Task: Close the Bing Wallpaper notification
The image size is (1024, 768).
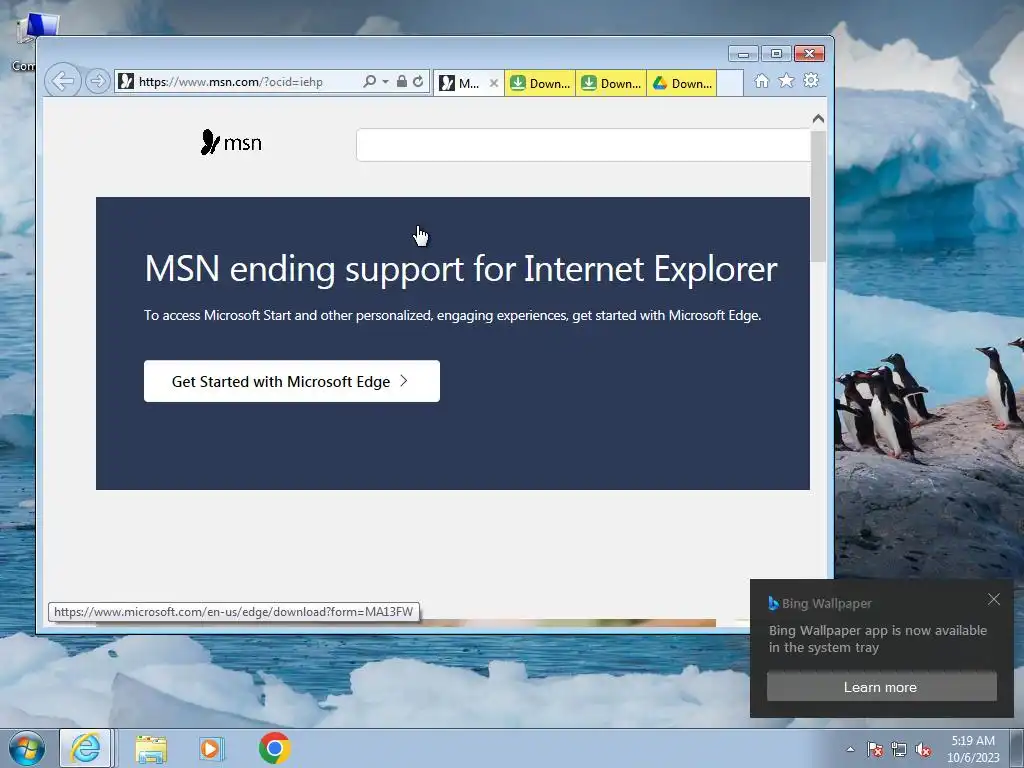Action: (x=994, y=600)
